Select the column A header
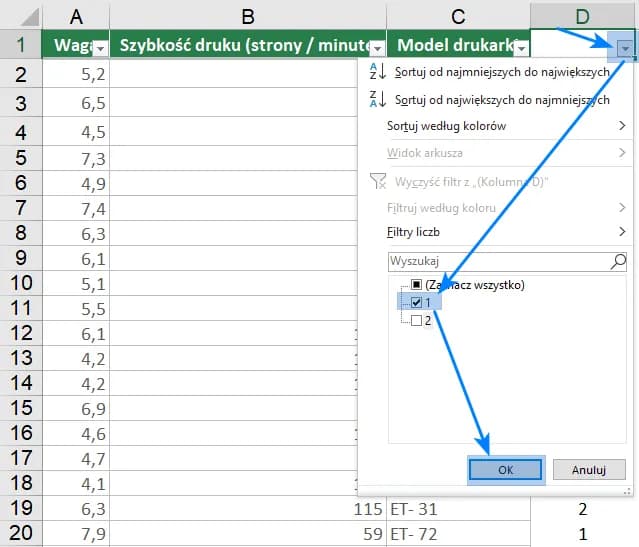The width and height of the screenshot is (639, 547). (76, 17)
